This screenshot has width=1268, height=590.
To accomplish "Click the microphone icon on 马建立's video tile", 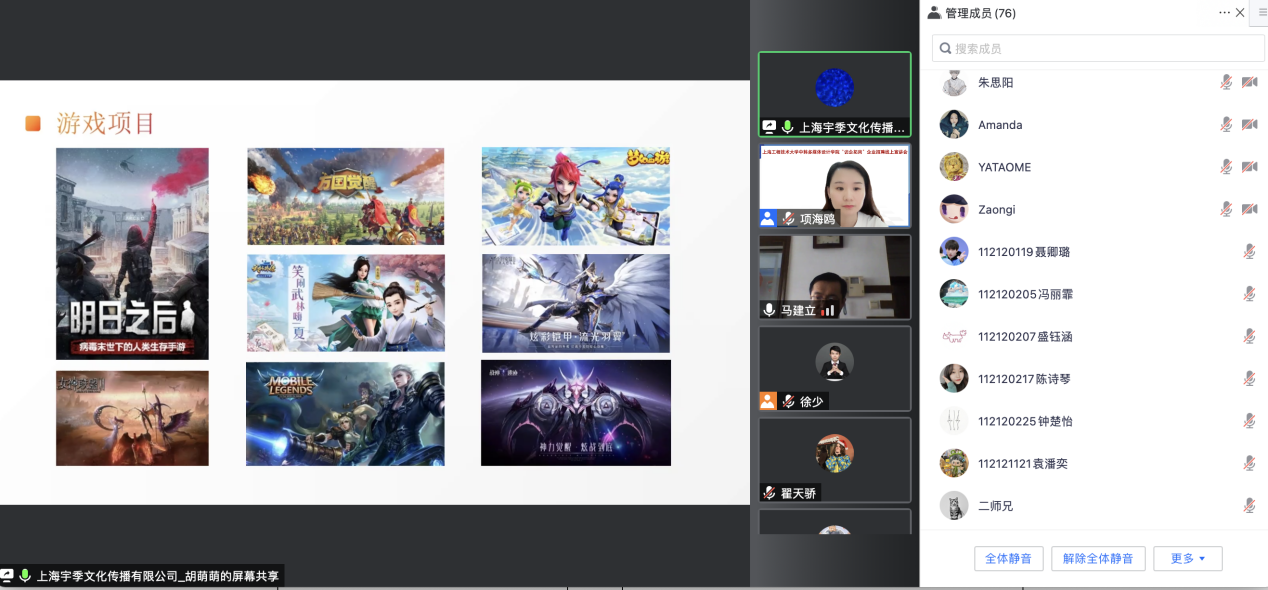I will [769, 310].
